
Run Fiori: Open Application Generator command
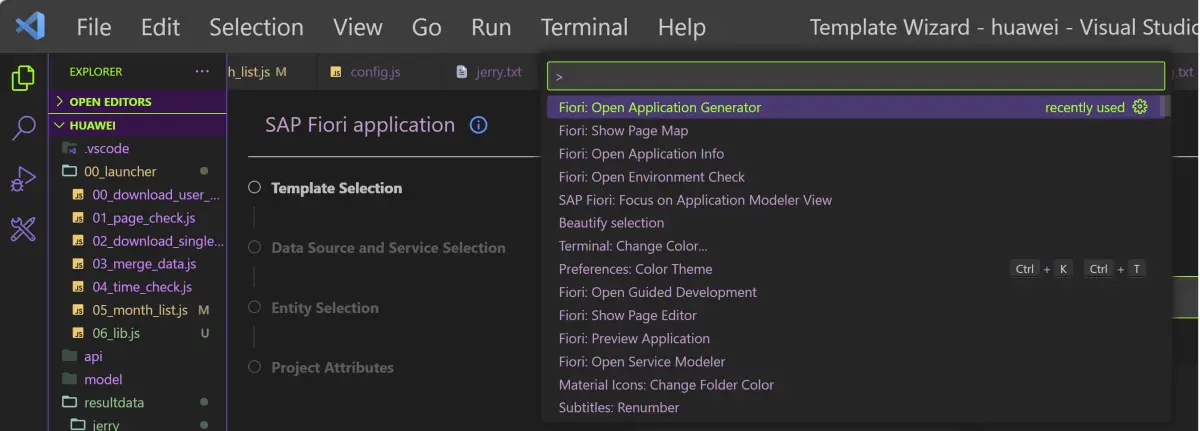(x=856, y=107)
